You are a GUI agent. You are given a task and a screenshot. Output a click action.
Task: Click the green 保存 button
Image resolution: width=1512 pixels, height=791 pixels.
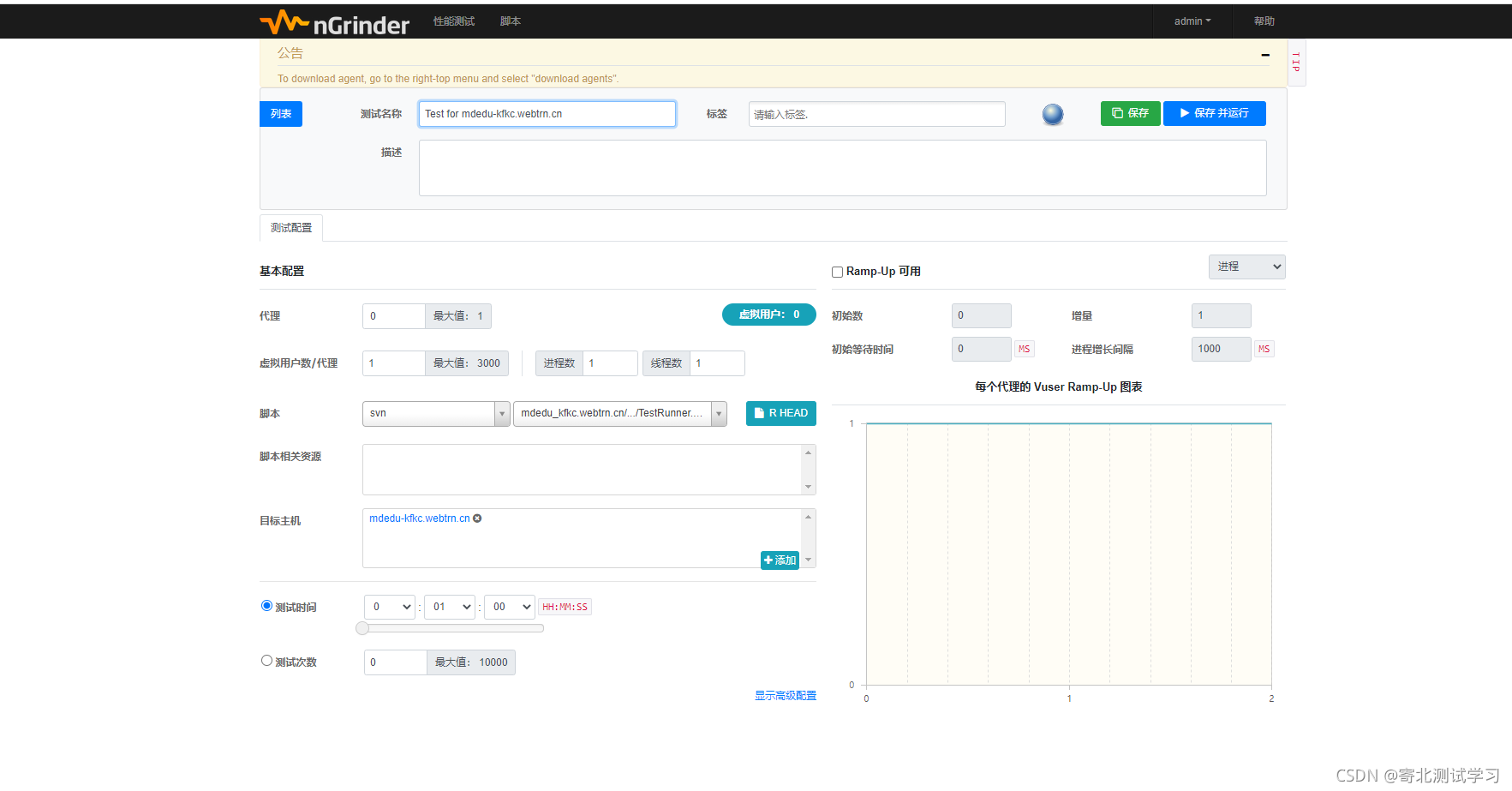[x=1131, y=113]
